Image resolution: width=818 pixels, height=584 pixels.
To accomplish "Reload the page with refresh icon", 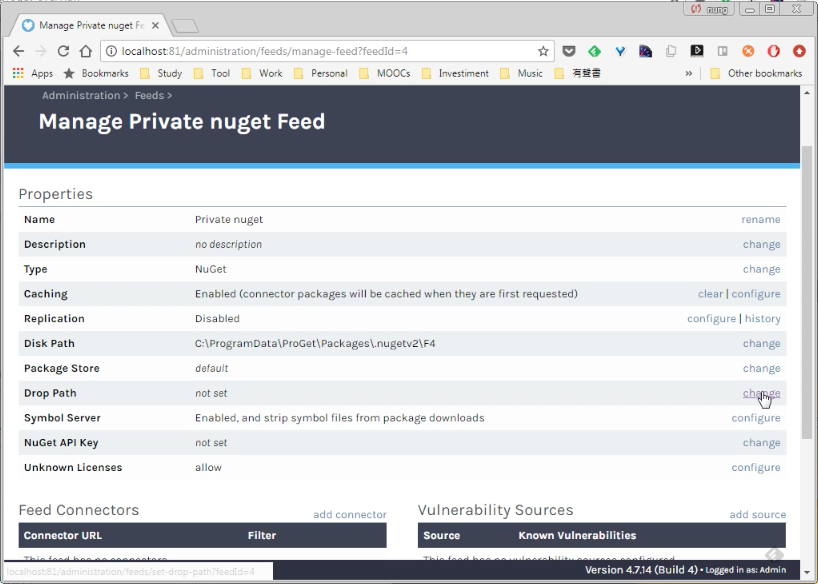I will pos(63,51).
